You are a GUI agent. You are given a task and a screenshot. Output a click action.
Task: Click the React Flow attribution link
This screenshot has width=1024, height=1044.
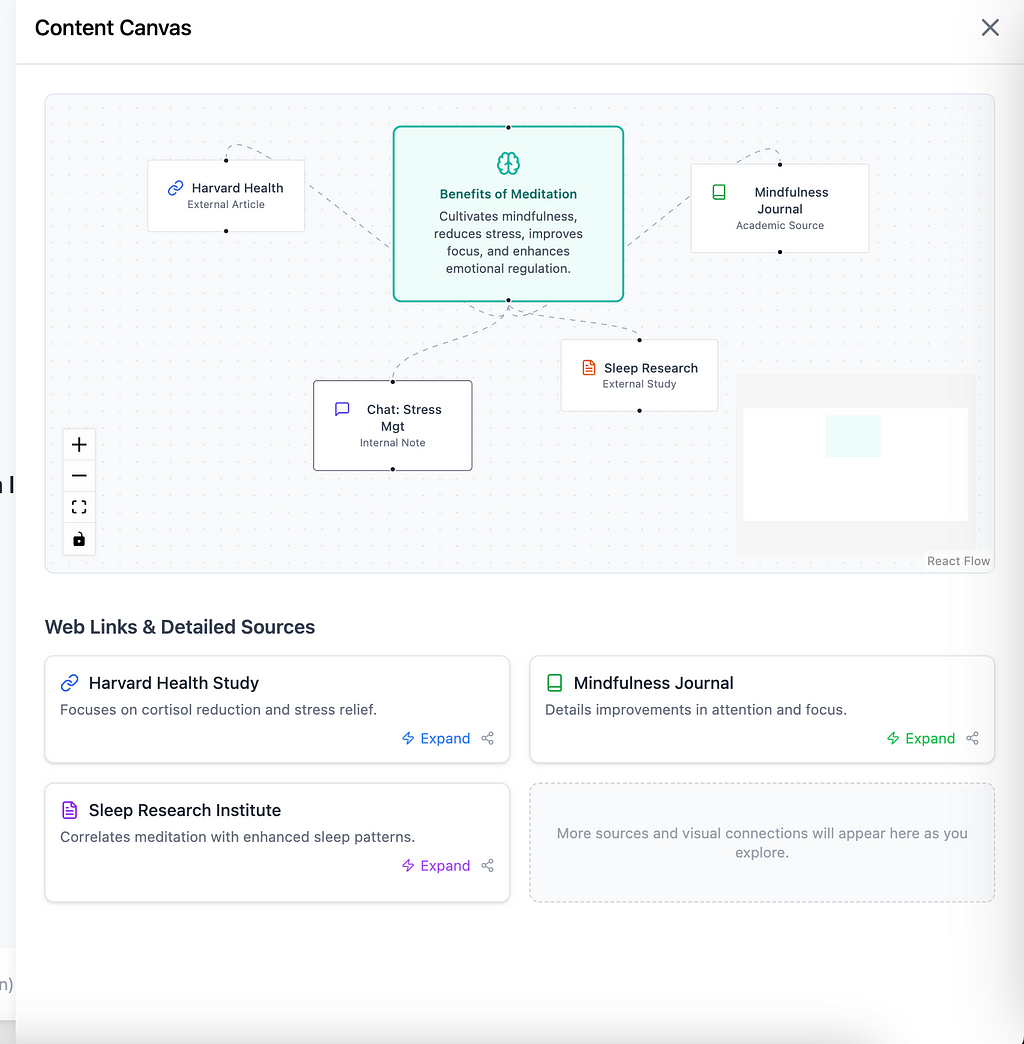pos(958,561)
